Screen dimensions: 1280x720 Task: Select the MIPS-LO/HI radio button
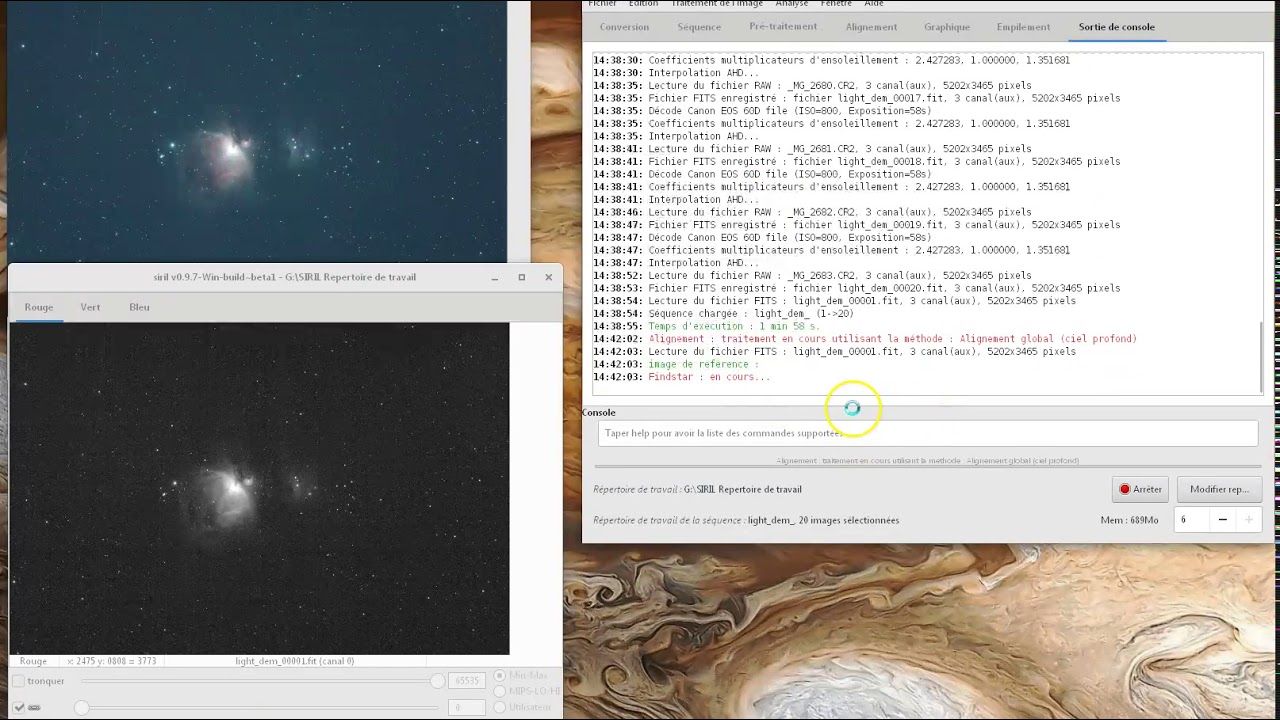500,691
